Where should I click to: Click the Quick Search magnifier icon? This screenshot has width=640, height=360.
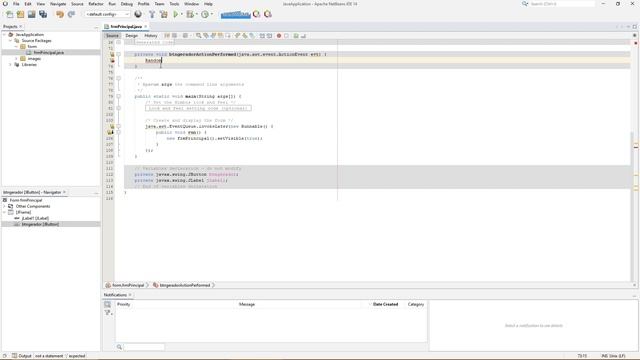(525, 4)
